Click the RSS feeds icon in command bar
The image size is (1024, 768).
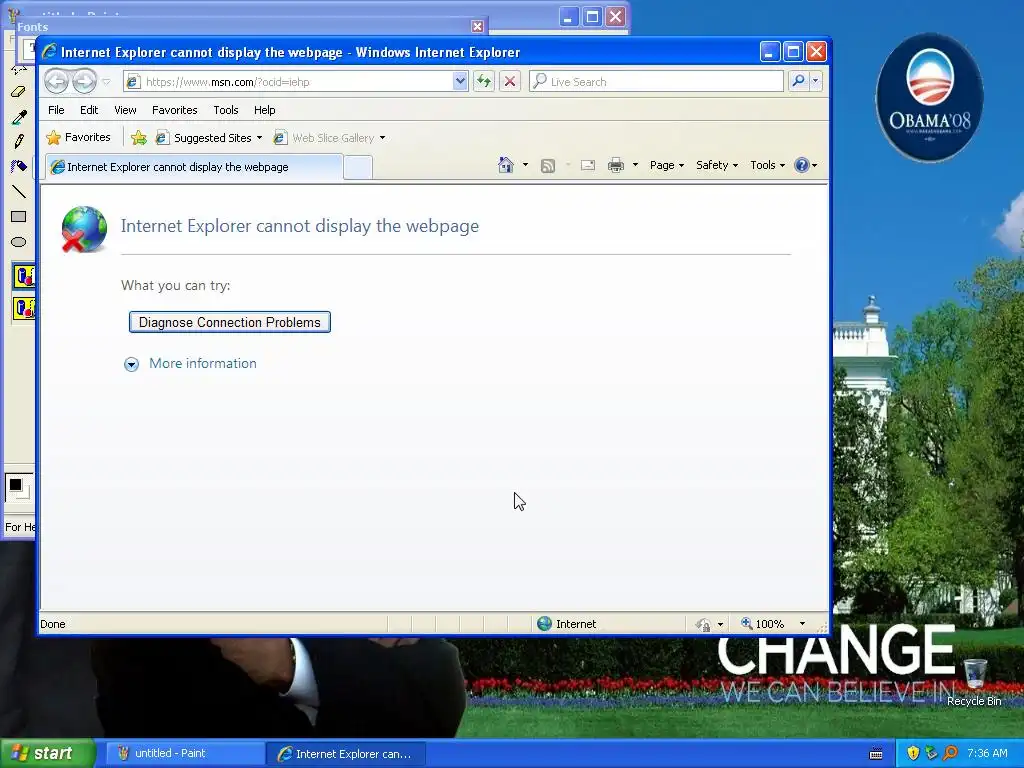click(x=548, y=166)
